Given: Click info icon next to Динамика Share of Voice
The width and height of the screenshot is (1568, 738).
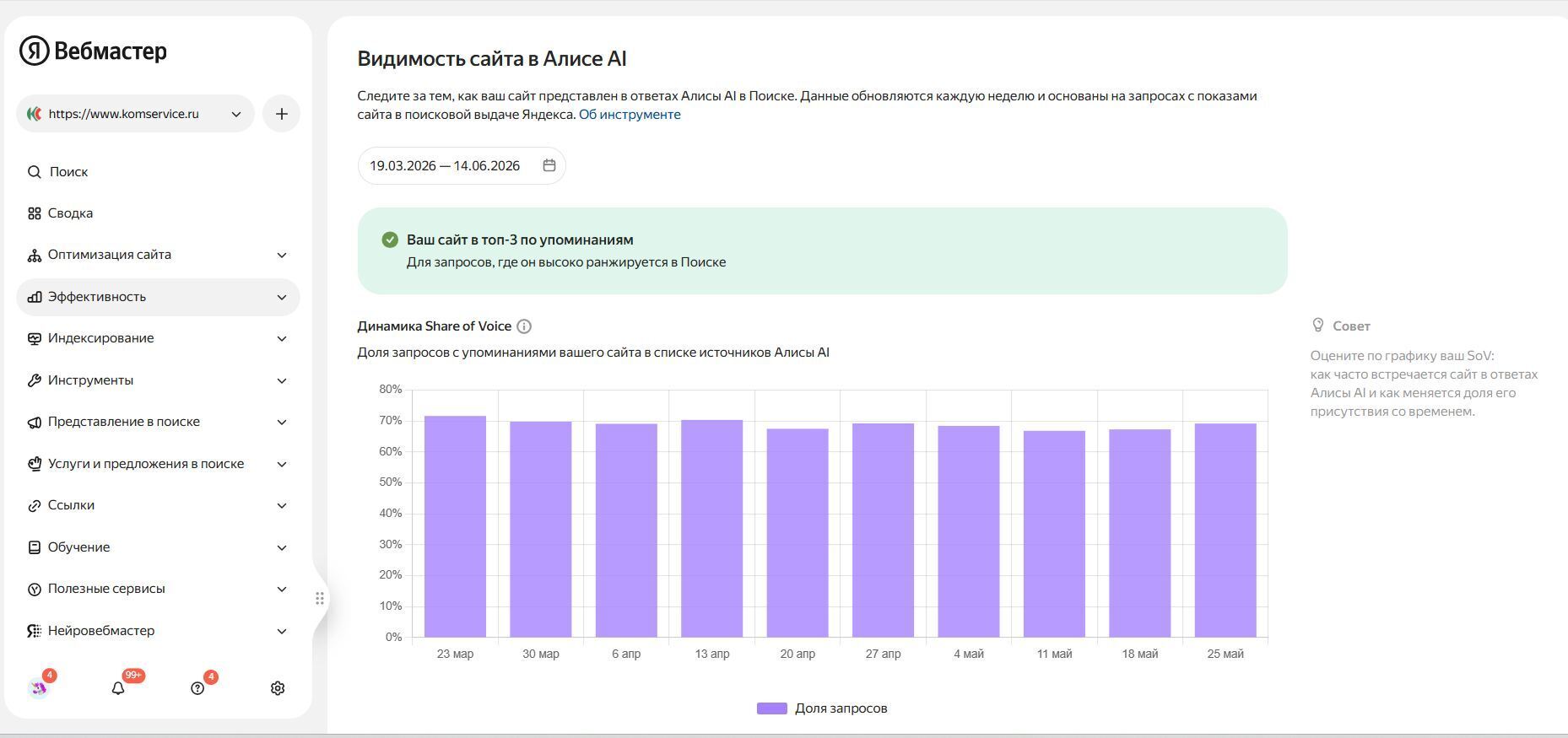Looking at the screenshot, I should coord(524,326).
